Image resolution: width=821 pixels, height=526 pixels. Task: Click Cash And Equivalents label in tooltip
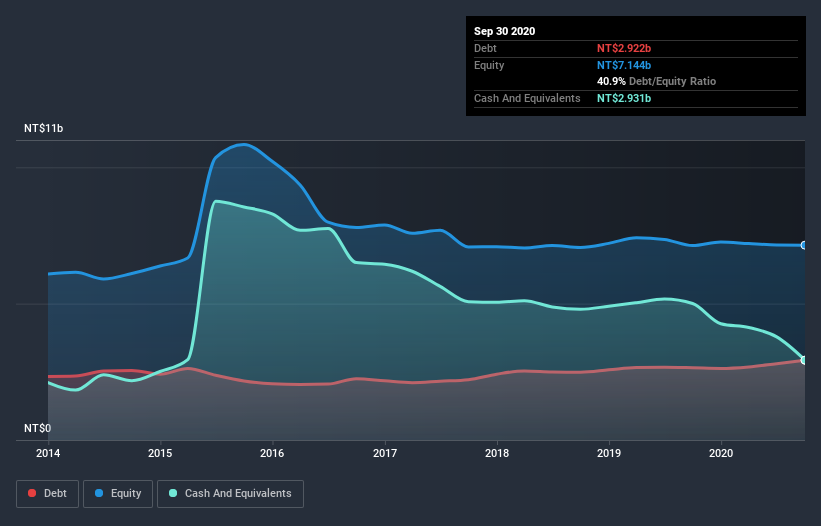(x=527, y=98)
